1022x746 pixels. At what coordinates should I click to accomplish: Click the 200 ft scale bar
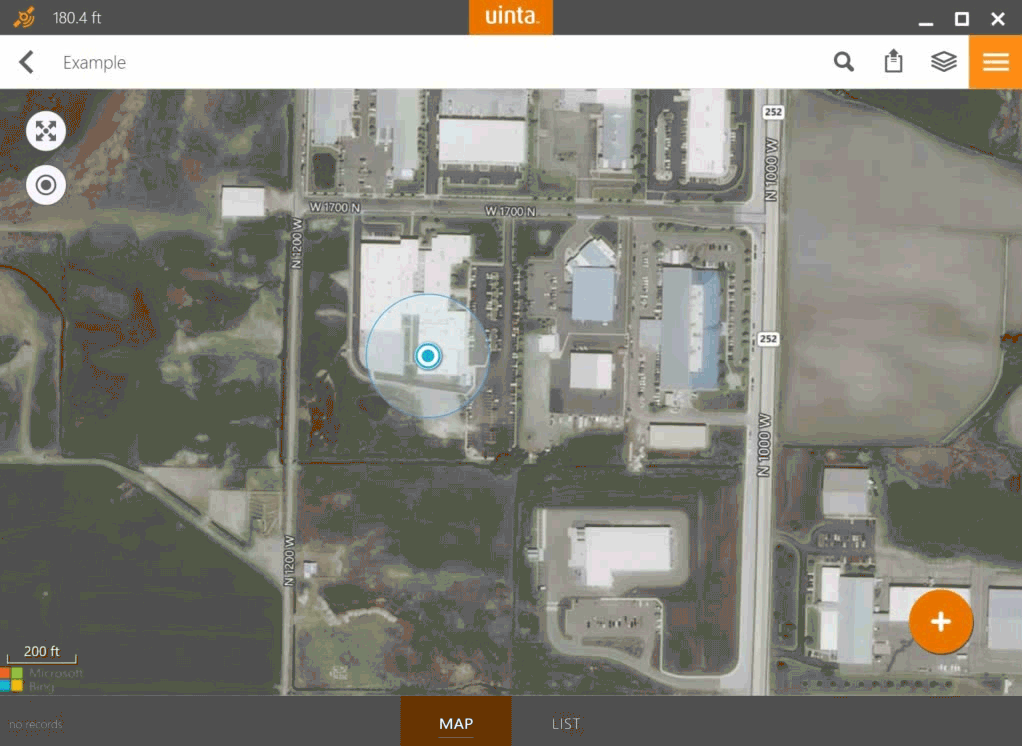(41, 653)
